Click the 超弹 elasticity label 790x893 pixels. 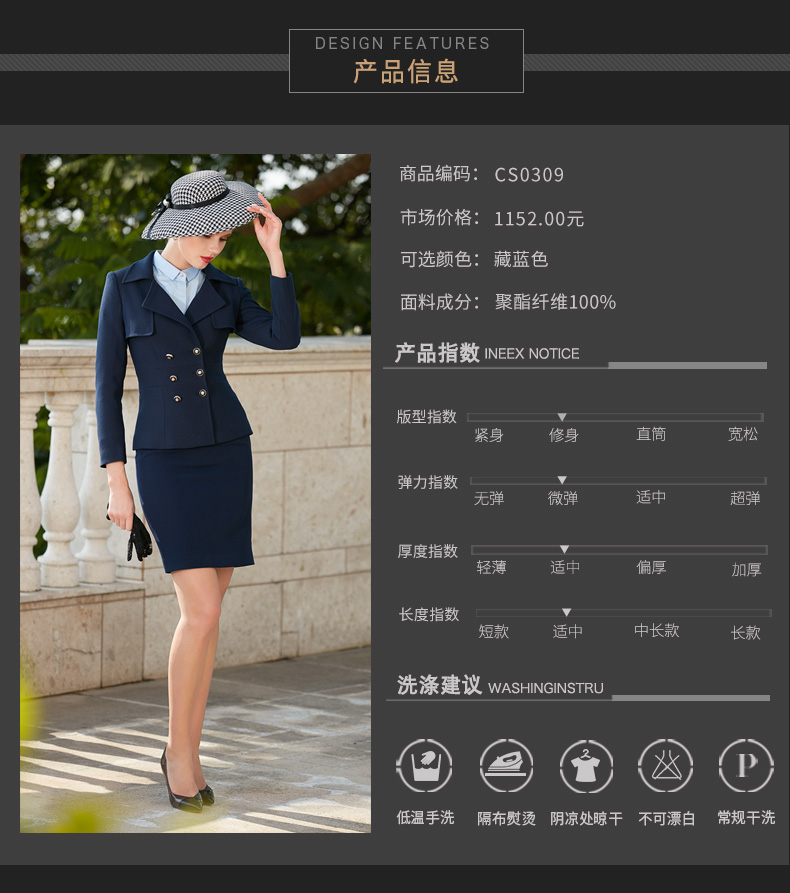click(x=745, y=498)
